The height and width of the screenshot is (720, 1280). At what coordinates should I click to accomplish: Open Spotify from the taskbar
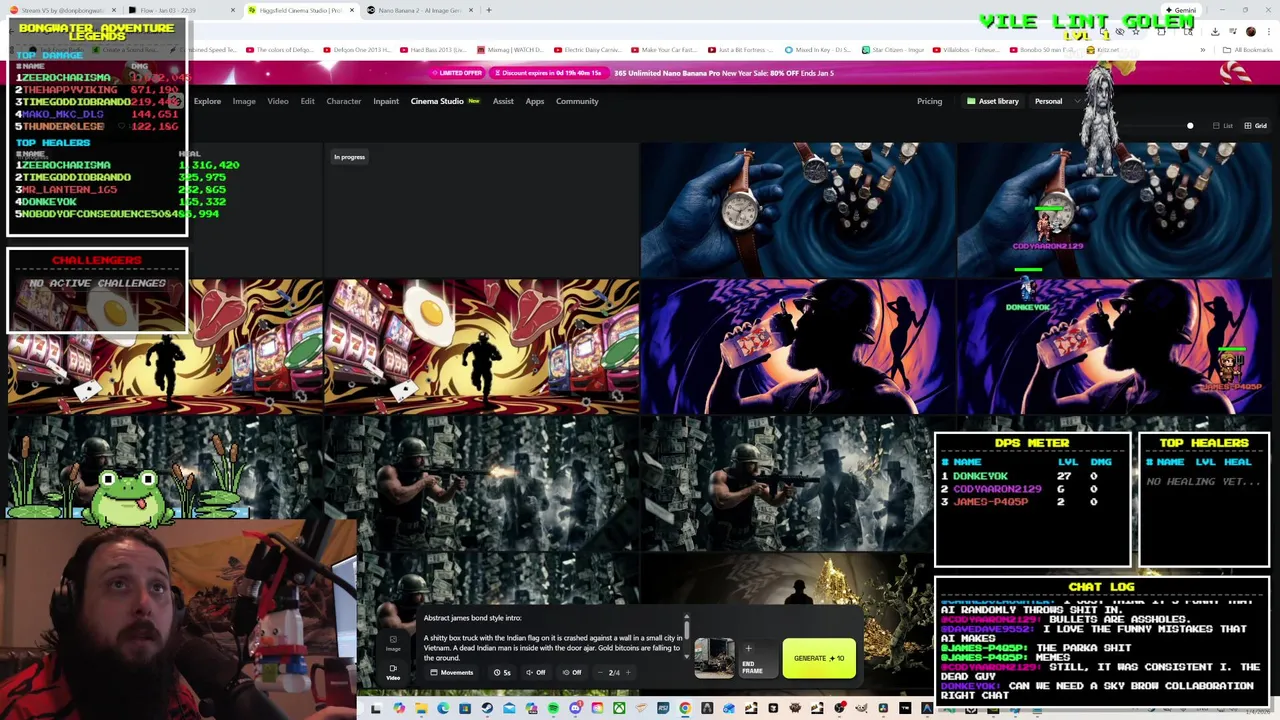pos(553,708)
